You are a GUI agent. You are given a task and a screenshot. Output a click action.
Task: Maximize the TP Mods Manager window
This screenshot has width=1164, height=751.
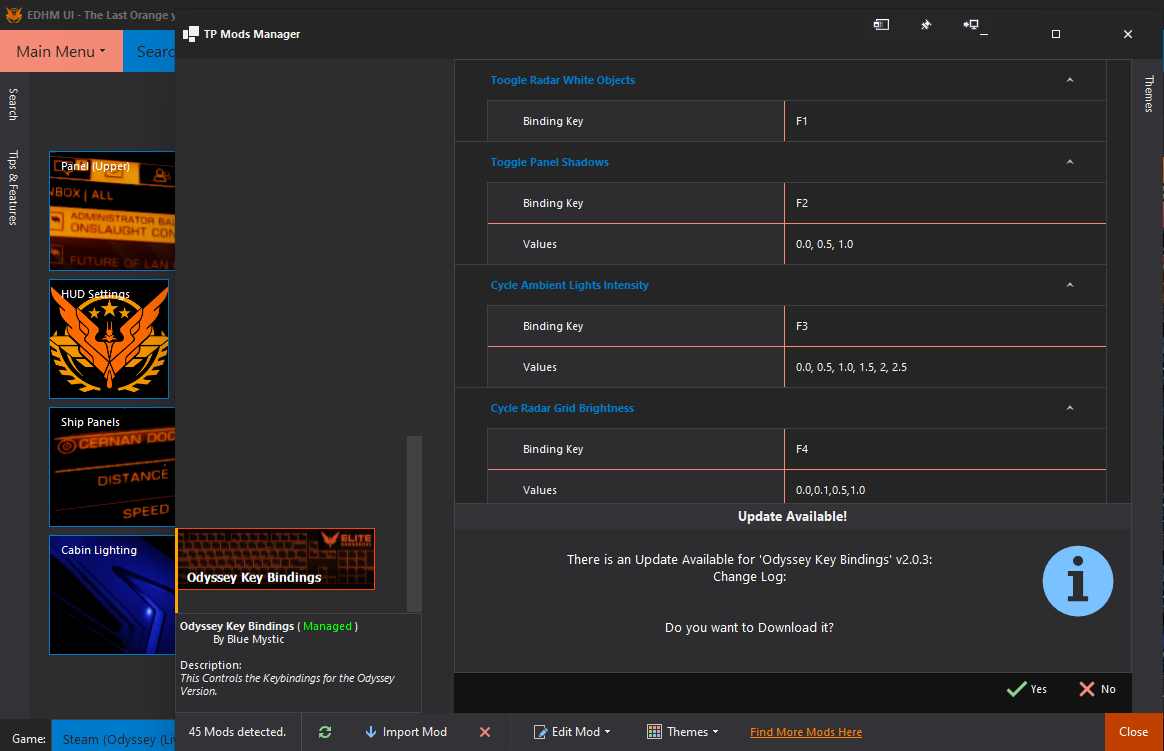(x=1056, y=34)
